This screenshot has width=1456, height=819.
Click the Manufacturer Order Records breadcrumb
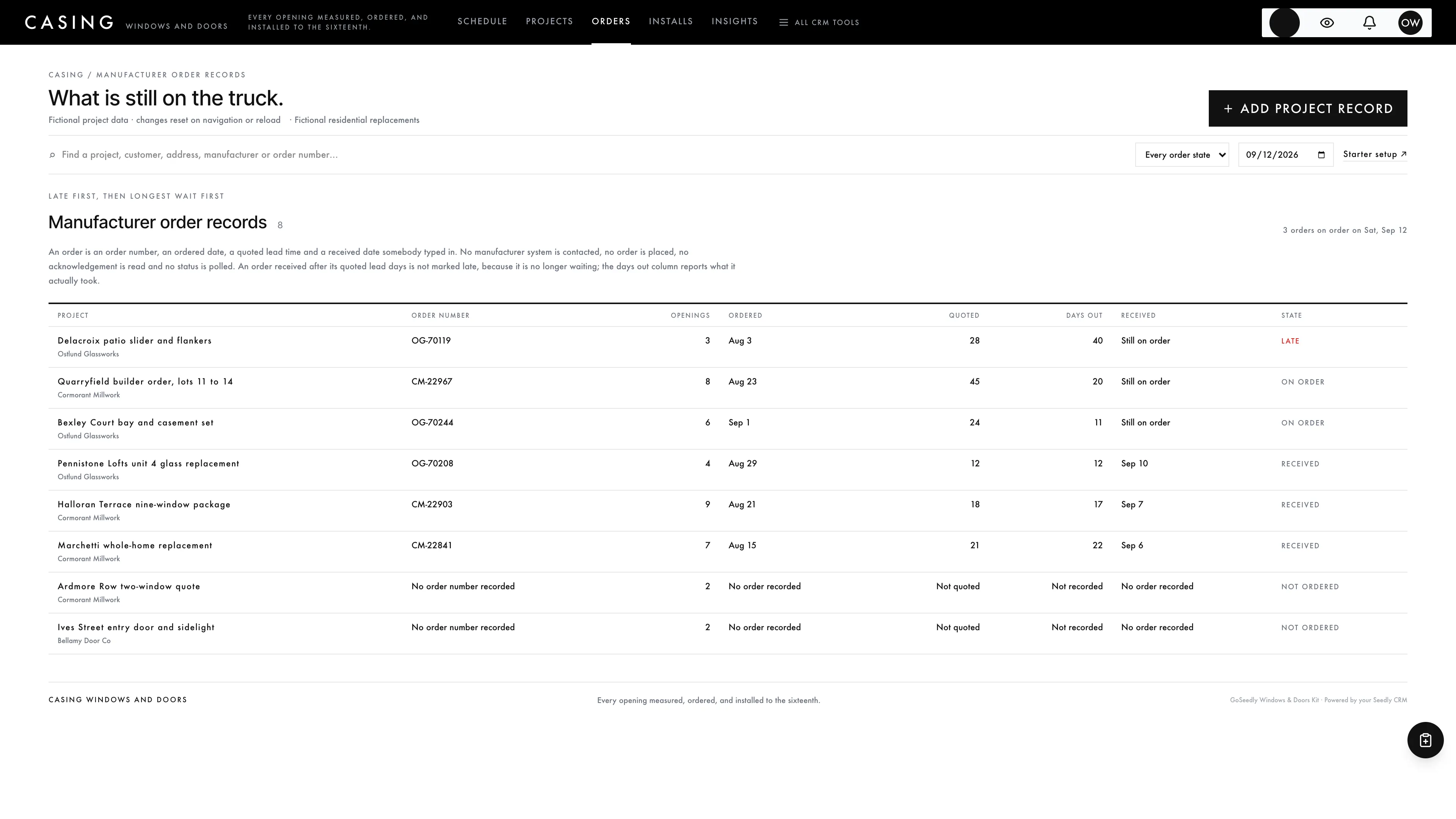click(171, 75)
